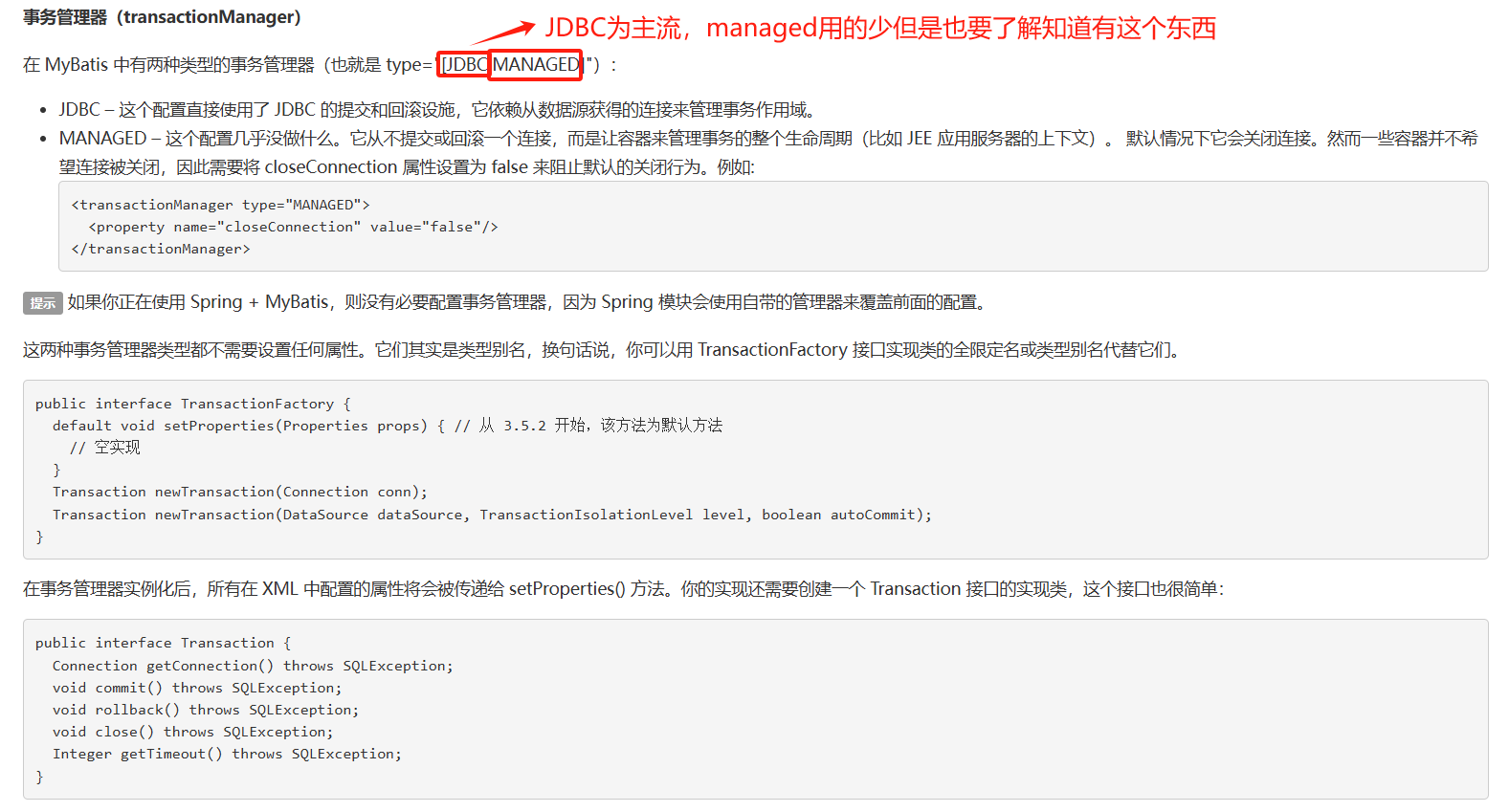1509x812 pixels.
Task: Click the heading 事务管理器（transactionManager）
Action: [162, 17]
